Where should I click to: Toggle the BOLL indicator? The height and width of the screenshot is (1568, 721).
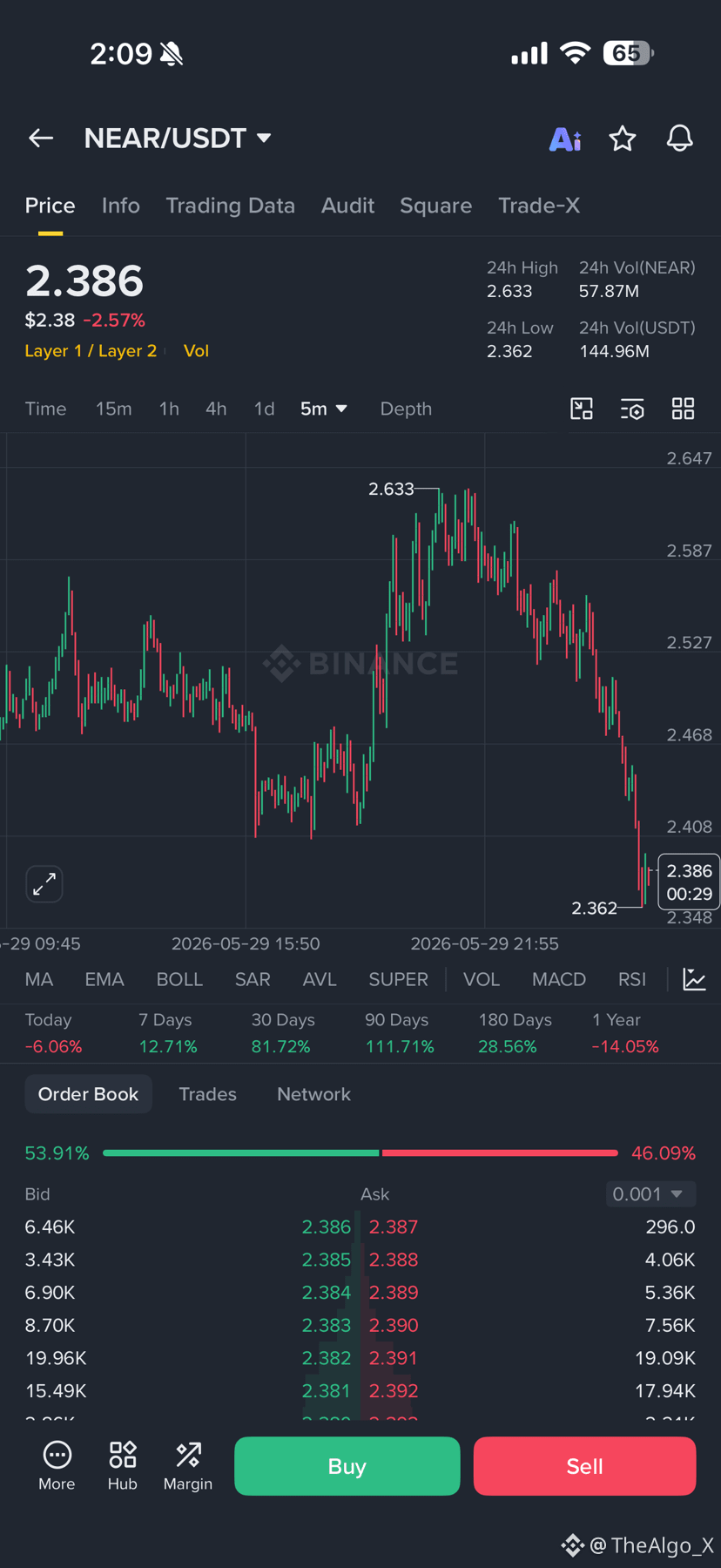point(179,979)
